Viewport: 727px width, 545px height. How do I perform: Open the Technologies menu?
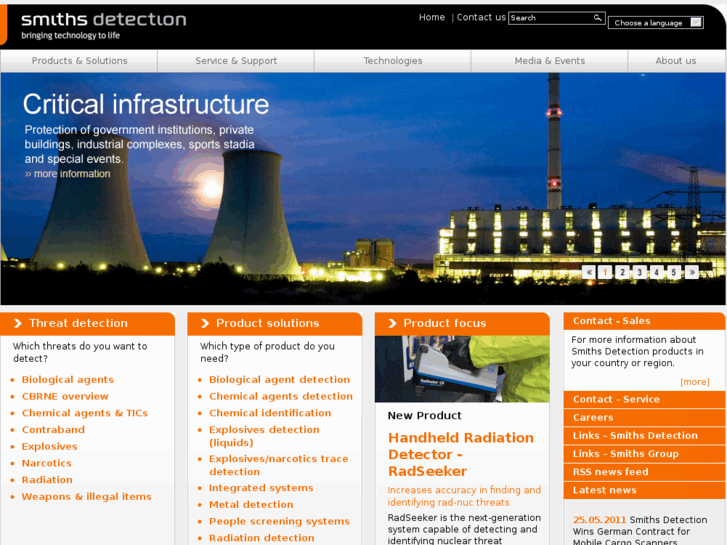point(393,61)
